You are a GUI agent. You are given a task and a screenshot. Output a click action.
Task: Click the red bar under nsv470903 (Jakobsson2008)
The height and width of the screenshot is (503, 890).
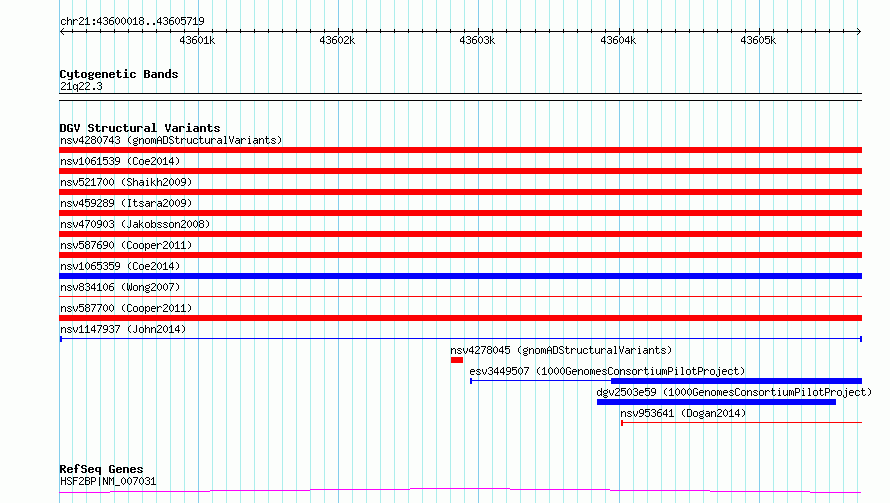(x=460, y=234)
